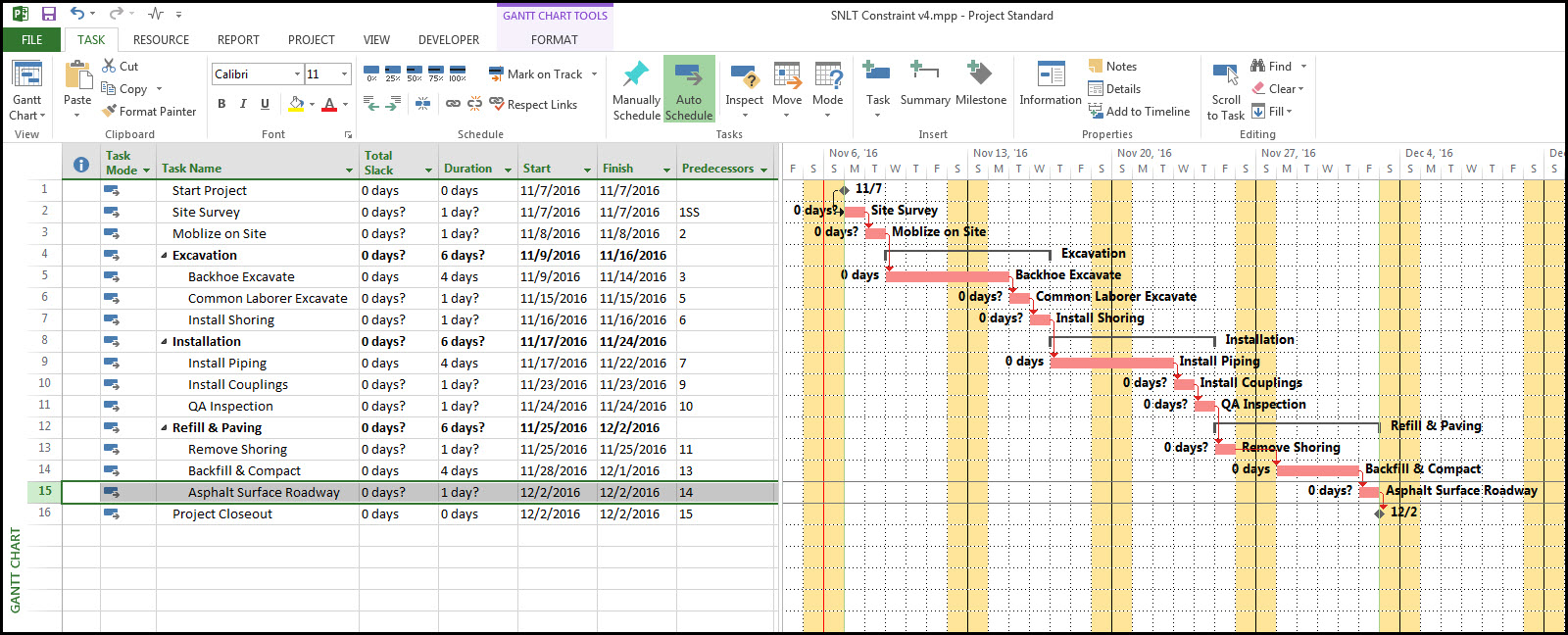Mark the task 0% complete
The width and height of the screenshot is (1568, 635).
371,73
